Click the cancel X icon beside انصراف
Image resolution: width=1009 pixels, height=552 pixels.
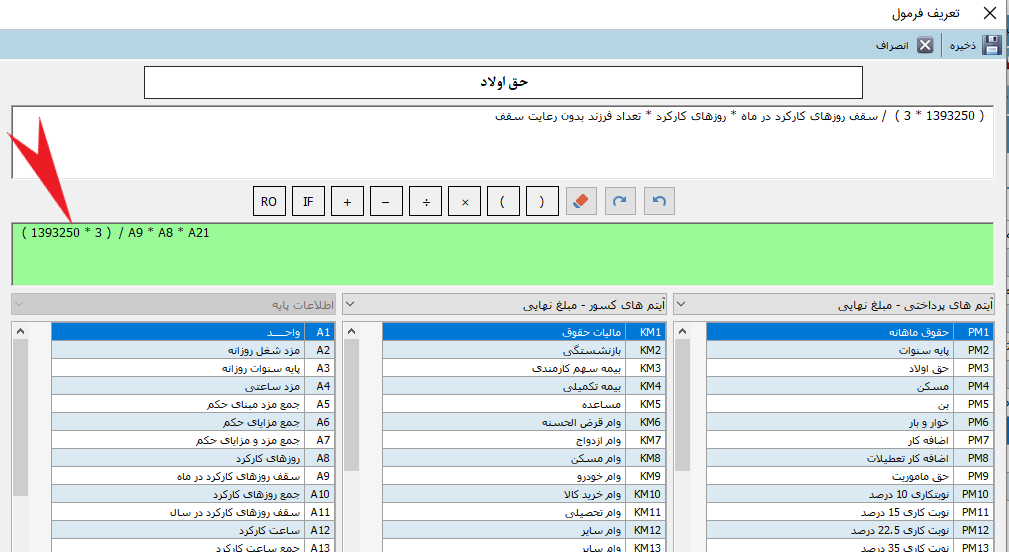click(925, 45)
